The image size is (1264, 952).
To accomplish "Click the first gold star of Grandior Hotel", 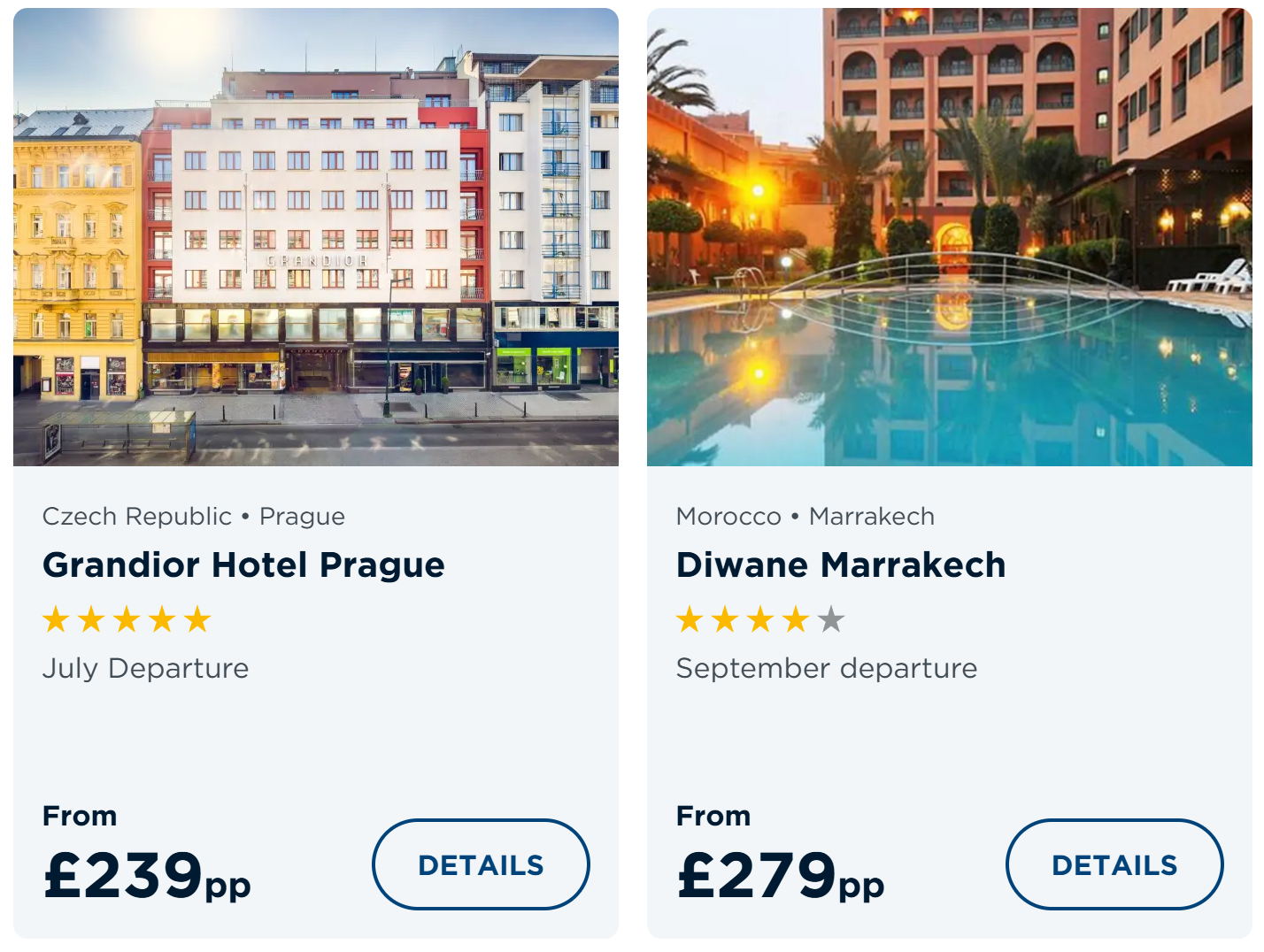I will click(56, 619).
